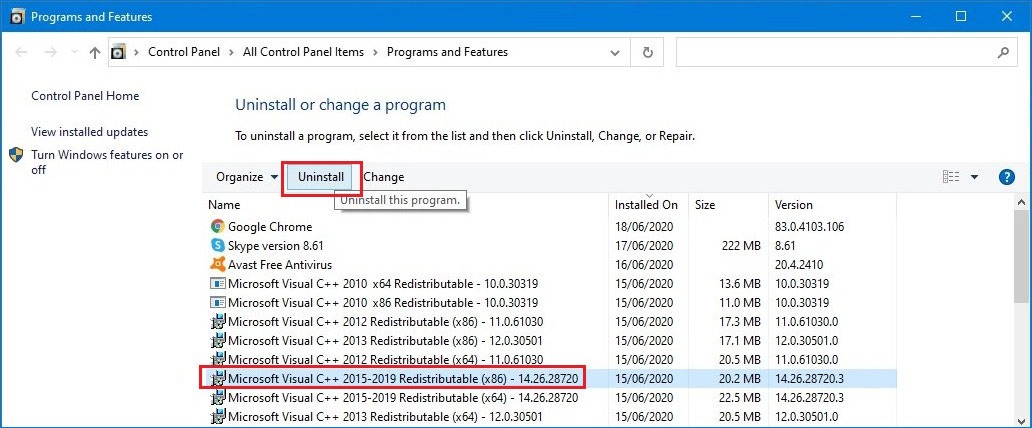Click version 83.0.4103.106 cell
Image resolution: width=1032 pixels, height=428 pixels.
click(810, 227)
